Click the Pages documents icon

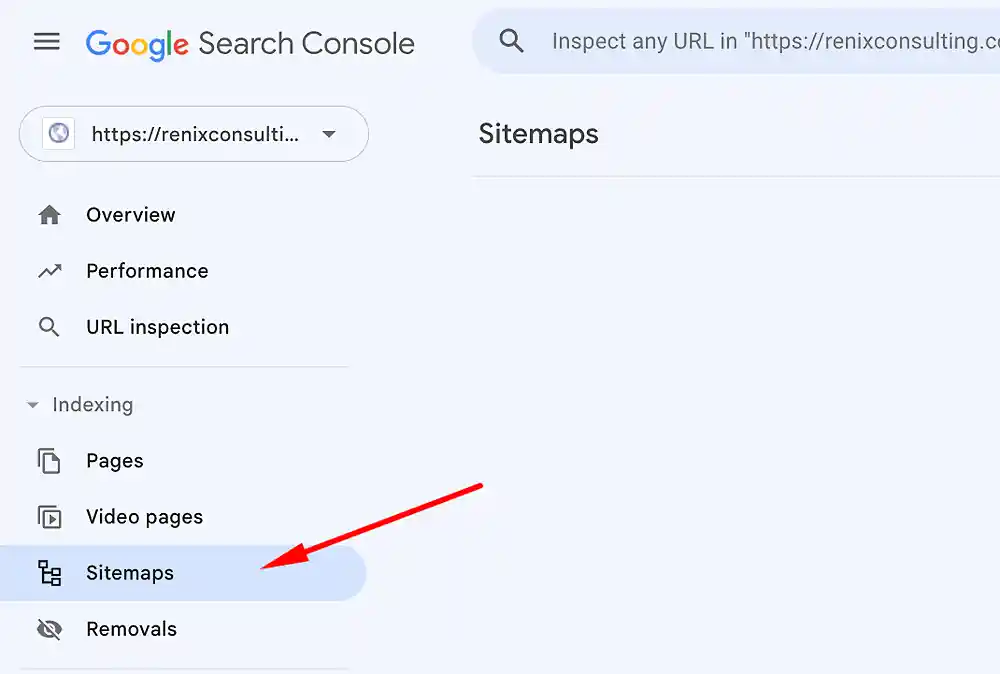pos(49,461)
